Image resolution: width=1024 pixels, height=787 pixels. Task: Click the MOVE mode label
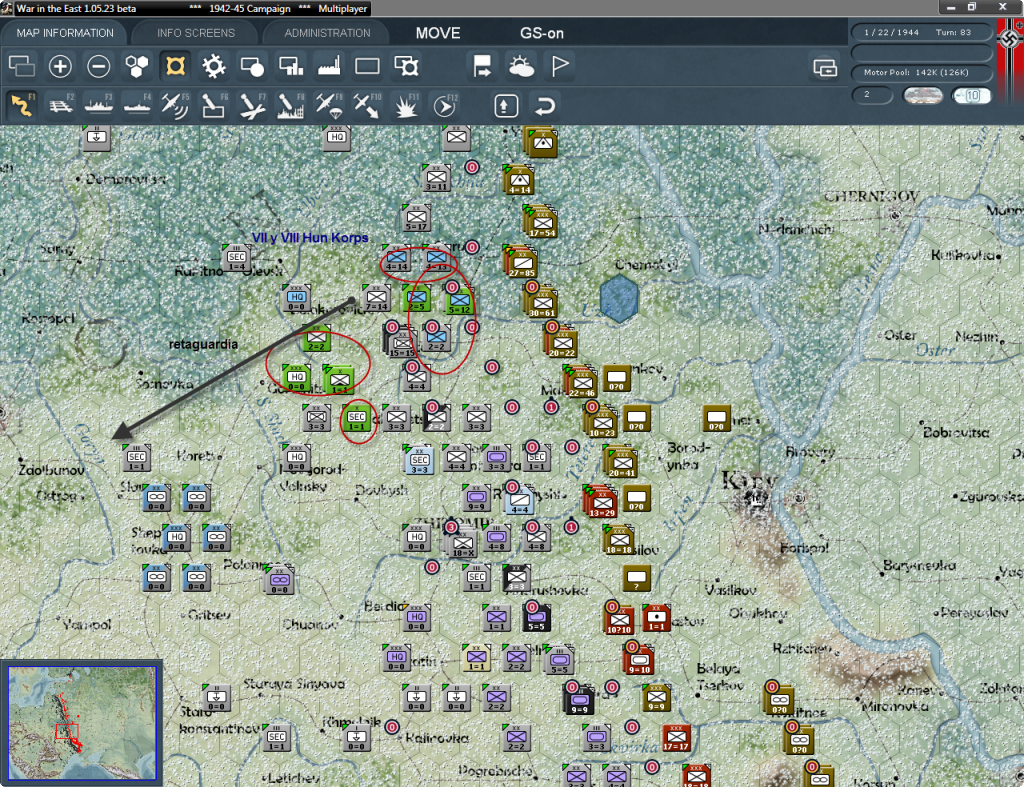(x=438, y=33)
